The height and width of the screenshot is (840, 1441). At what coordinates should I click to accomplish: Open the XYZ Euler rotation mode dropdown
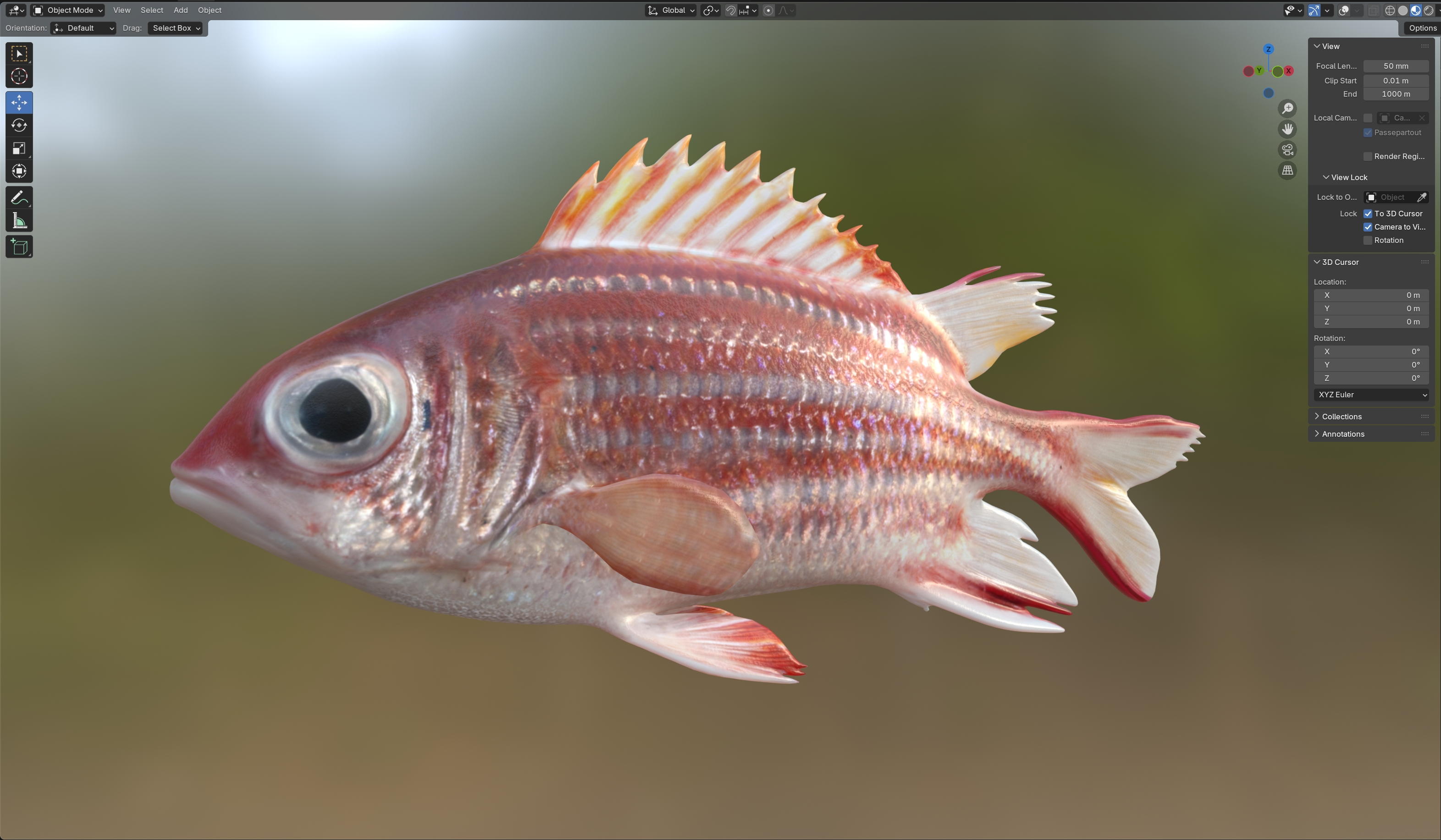pyautogui.click(x=1371, y=395)
